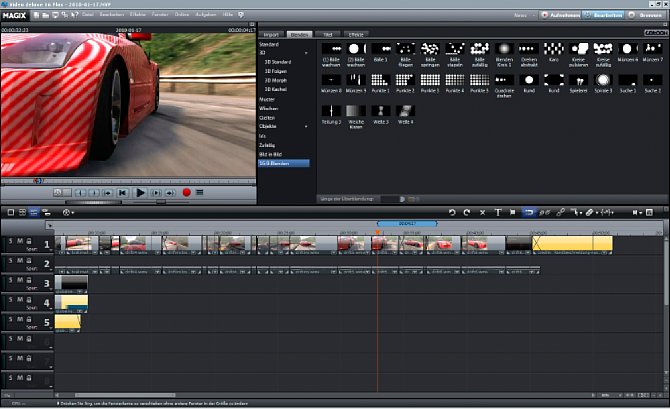Switch to the Import tab
The height and width of the screenshot is (409, 670).
271,35
